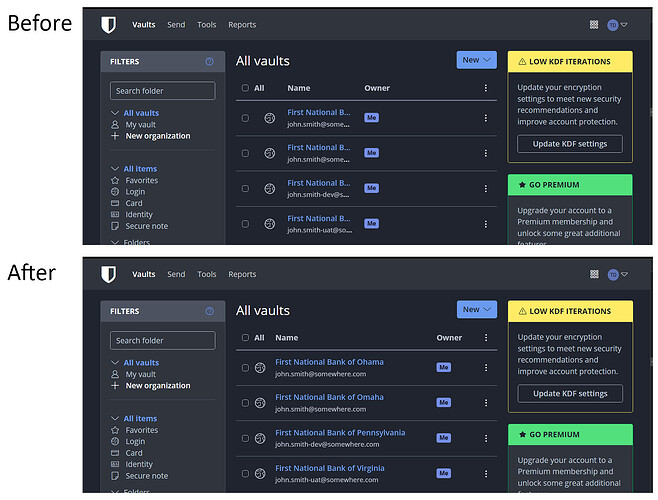Screen dimensions: 658x500
Task: Select My vault filter in the Before screenshot
Action: pos(141,125)
